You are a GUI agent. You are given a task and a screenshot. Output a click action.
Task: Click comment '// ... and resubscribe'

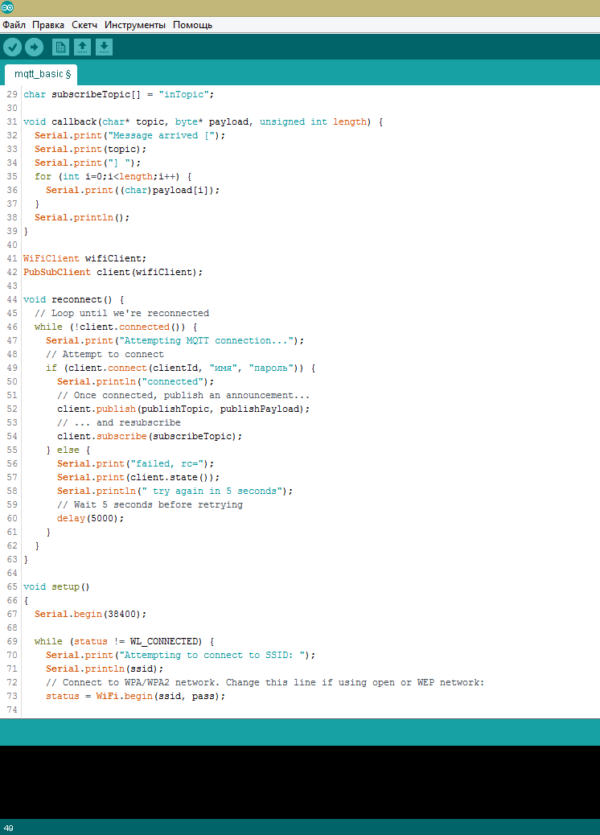click(x=119, y=422)
